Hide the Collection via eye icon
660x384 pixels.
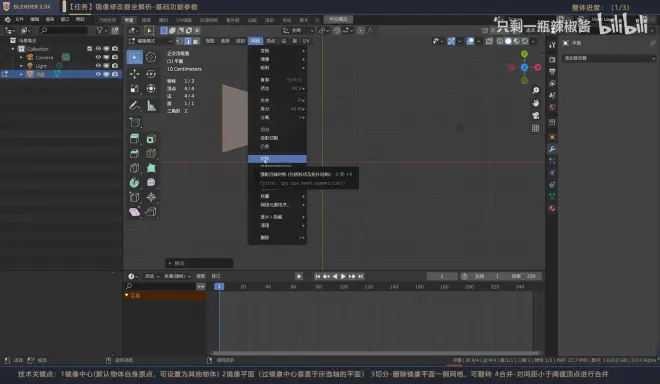(98, 49)
